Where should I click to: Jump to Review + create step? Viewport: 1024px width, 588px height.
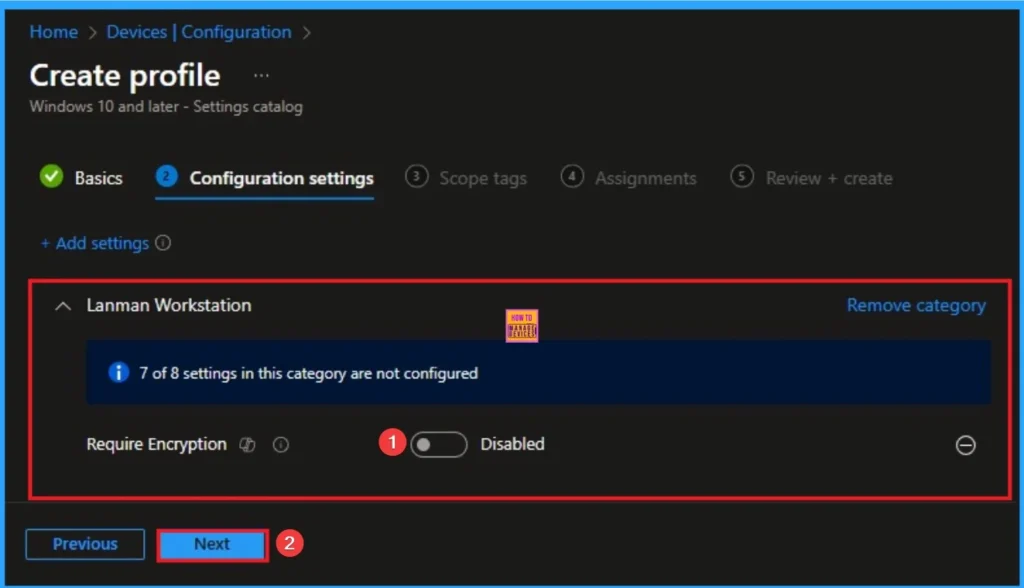pos(828,178)
